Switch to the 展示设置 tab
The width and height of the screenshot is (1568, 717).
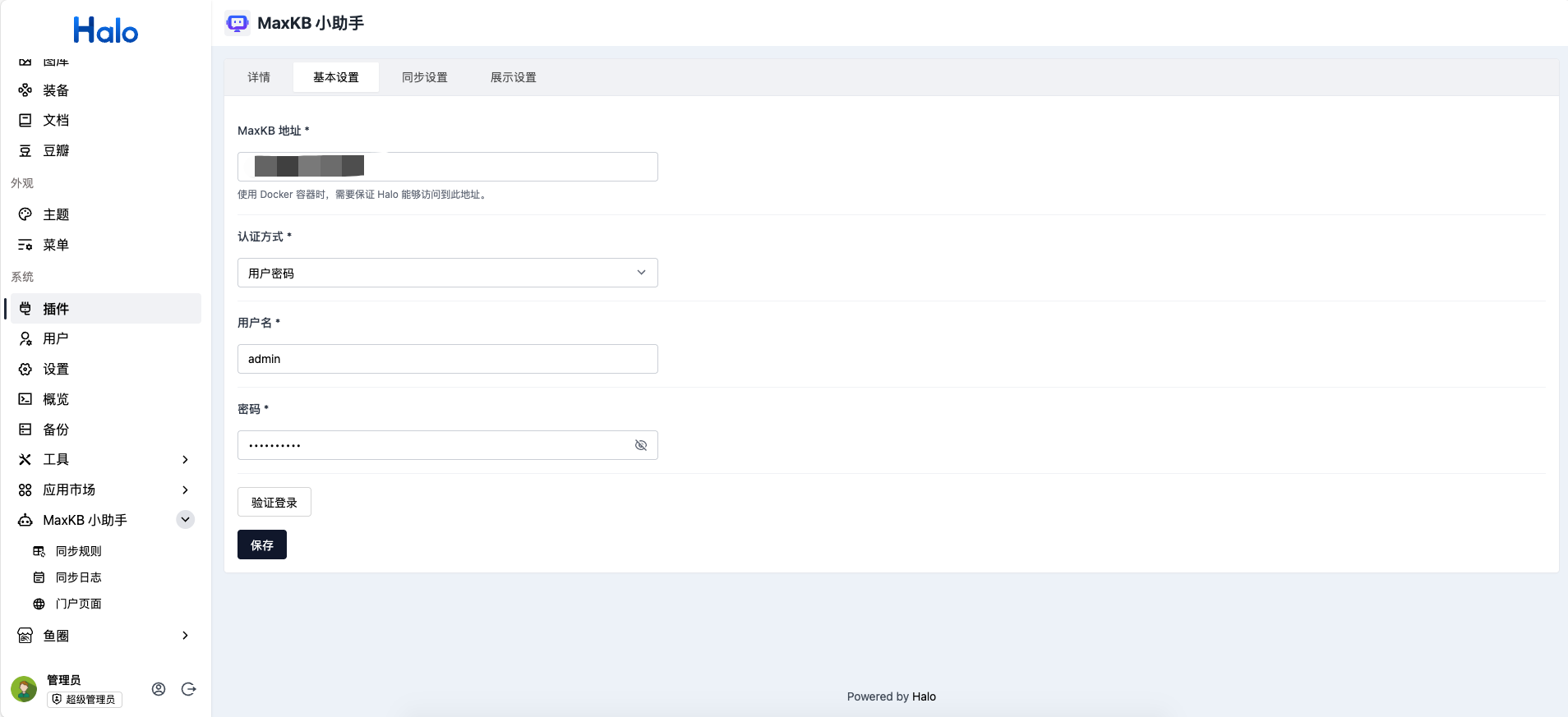(514, 77)
